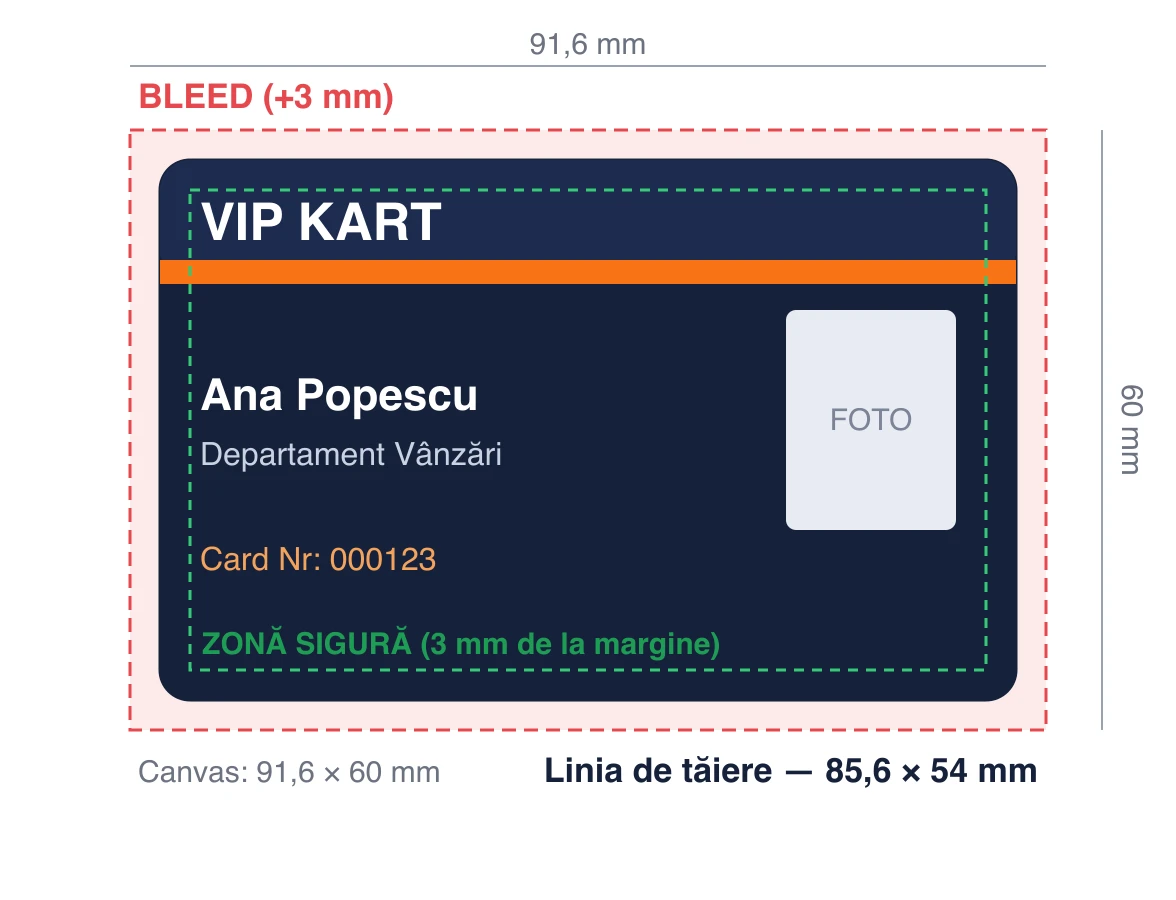Click the green dashed safe-zone border top
1176x900 pixels.
pyautogui.click(x=588, y=190)
